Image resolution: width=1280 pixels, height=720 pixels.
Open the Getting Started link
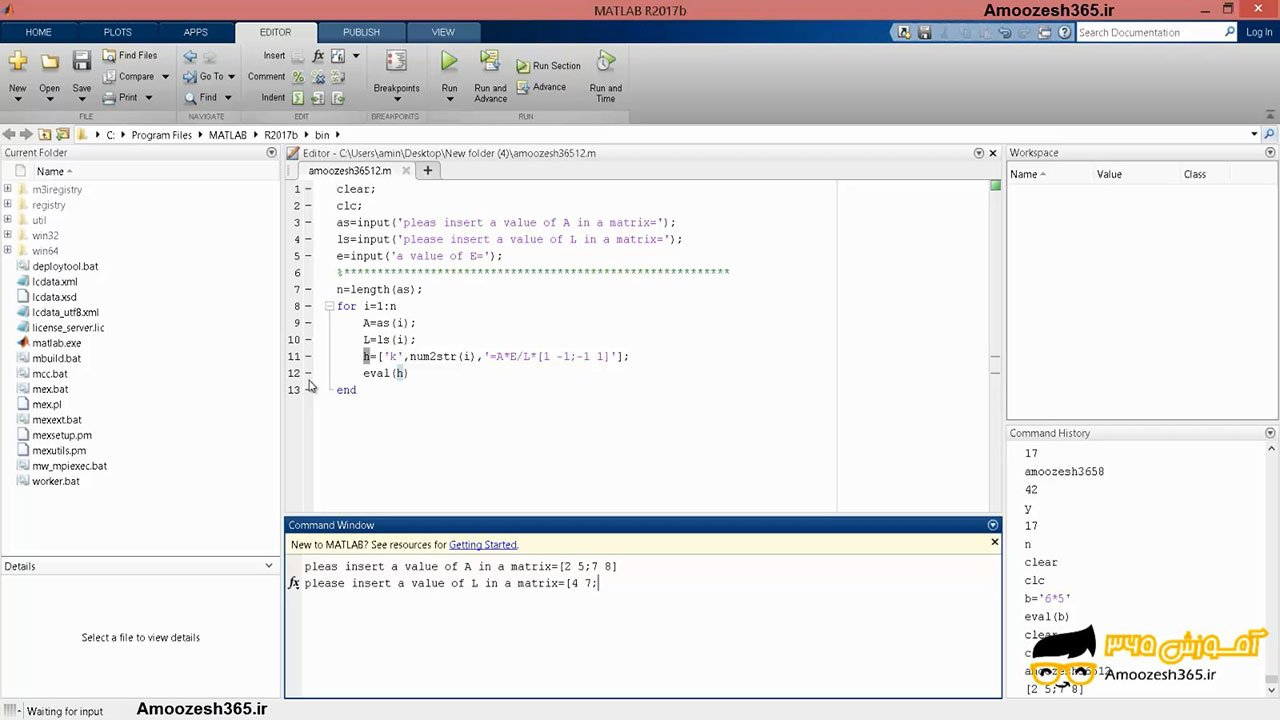click(483, 545)
